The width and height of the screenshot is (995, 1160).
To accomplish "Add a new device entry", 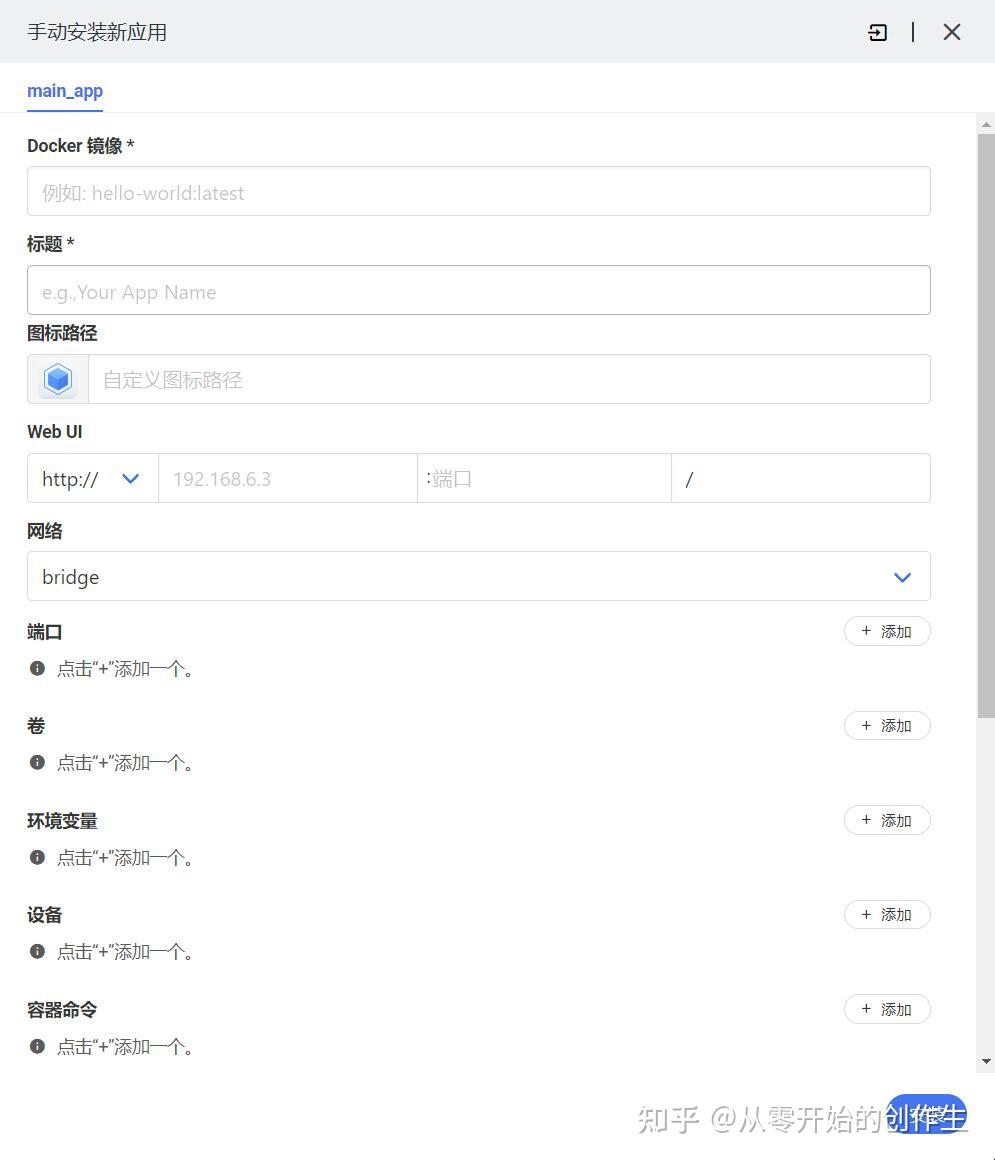I will coord(887,915).
